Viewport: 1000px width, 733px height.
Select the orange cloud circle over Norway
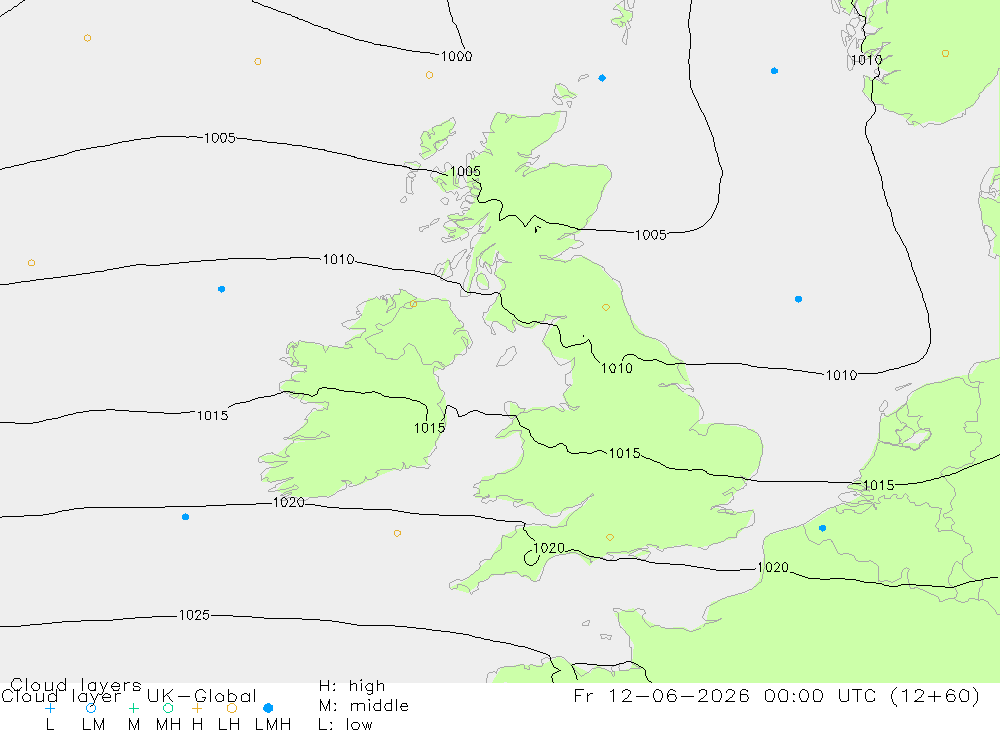pyautogui.click(x=945, y=54)
